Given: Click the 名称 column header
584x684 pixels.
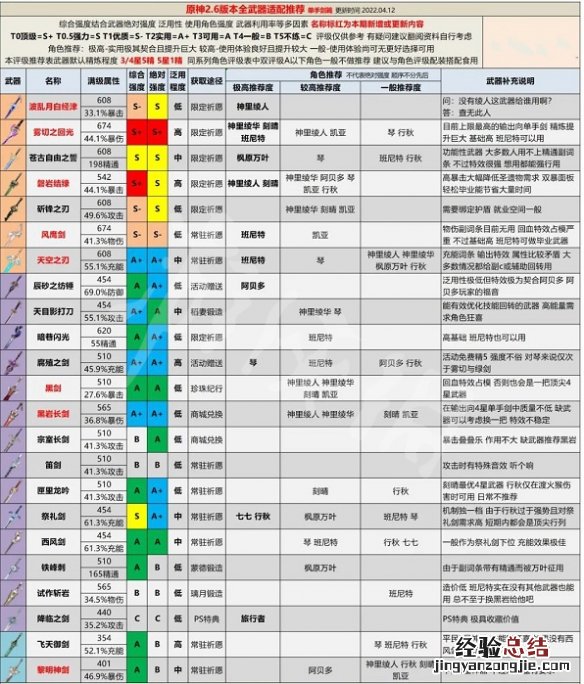Looking at the screenshot, I should tap(53, 81).
